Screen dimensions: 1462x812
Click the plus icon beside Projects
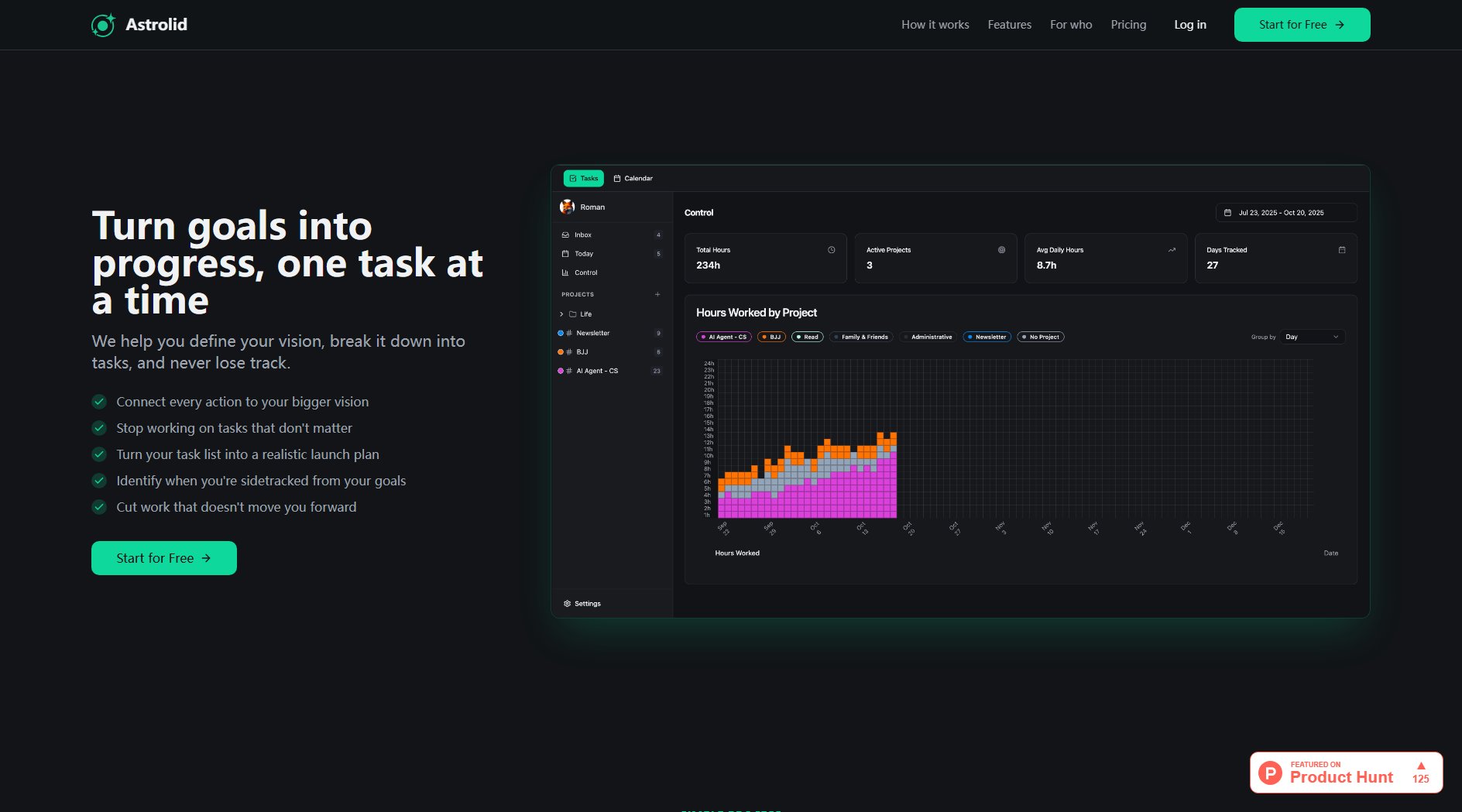[657, 294]
